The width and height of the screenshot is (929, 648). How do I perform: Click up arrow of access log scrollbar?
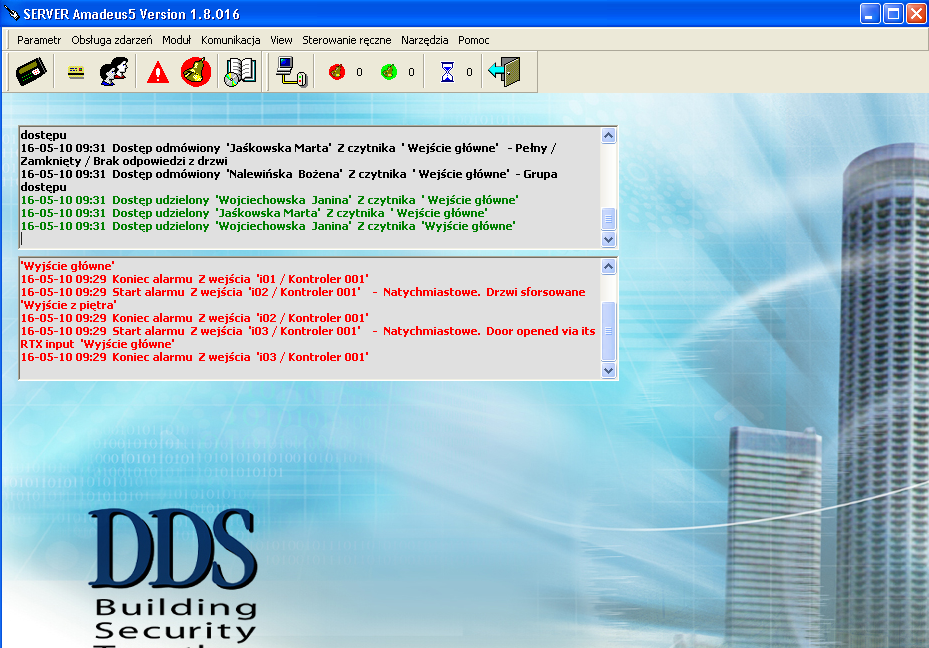[608, 136]
